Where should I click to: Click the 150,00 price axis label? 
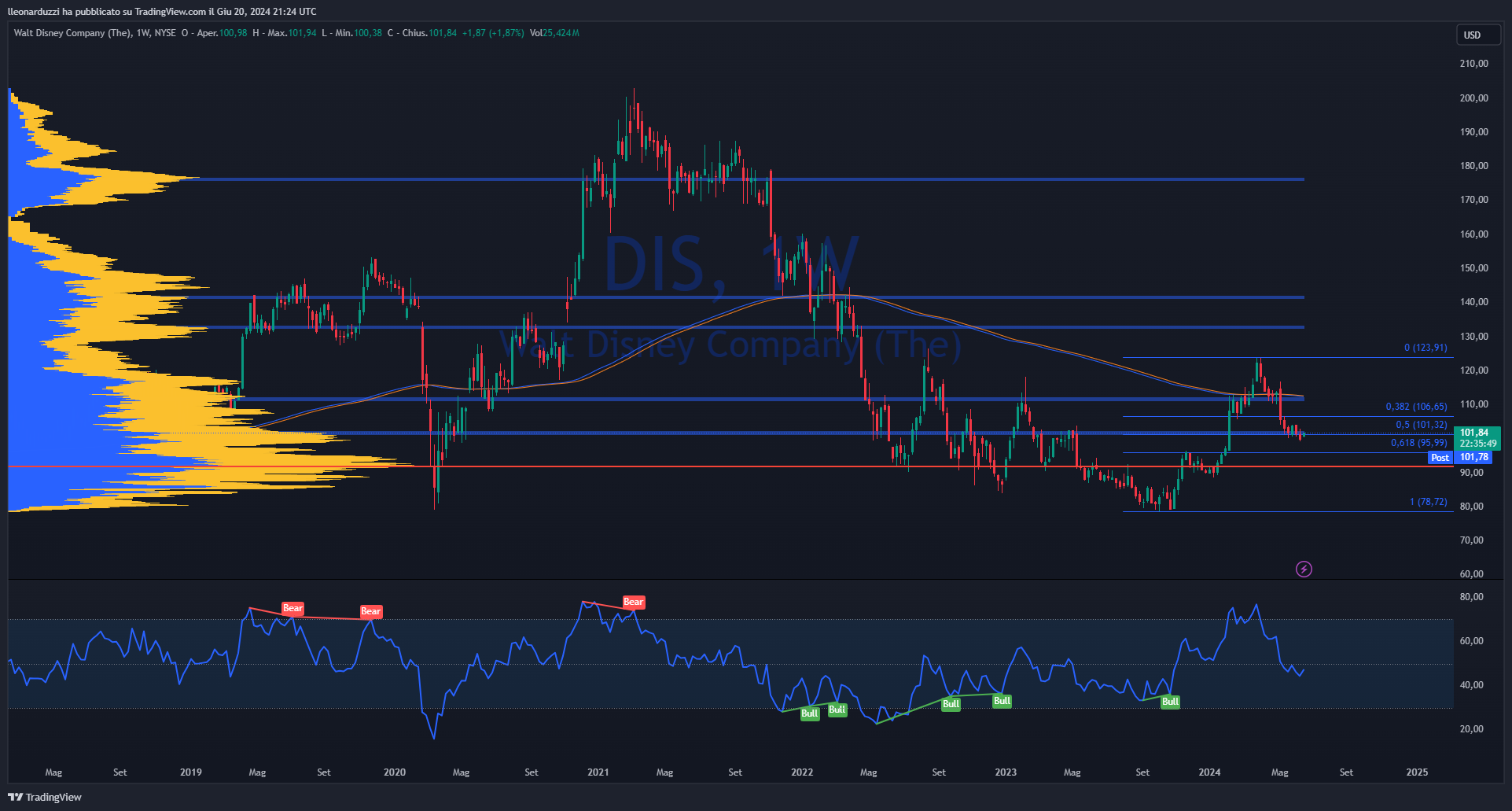coord(1474,268)
